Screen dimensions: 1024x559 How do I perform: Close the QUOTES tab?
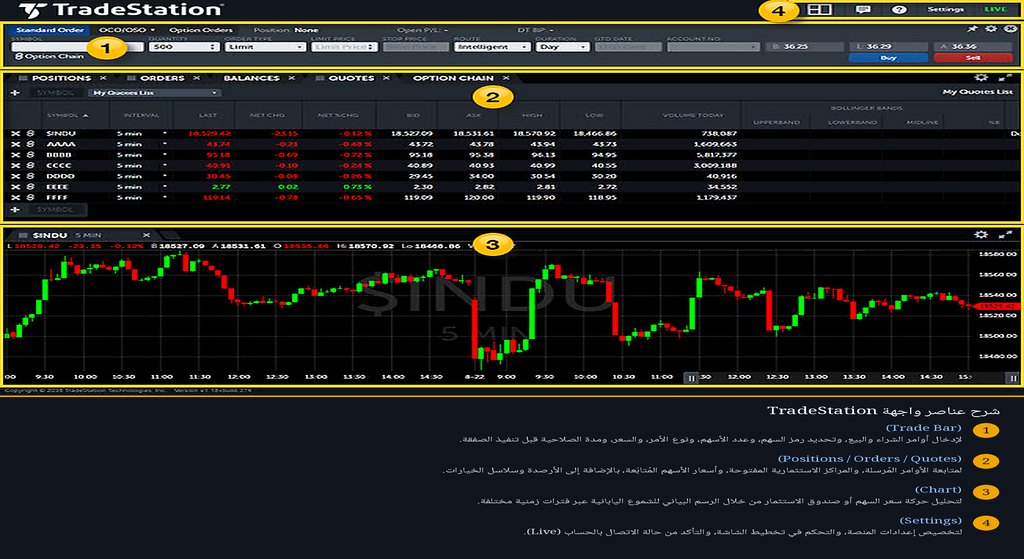(386, 78)
